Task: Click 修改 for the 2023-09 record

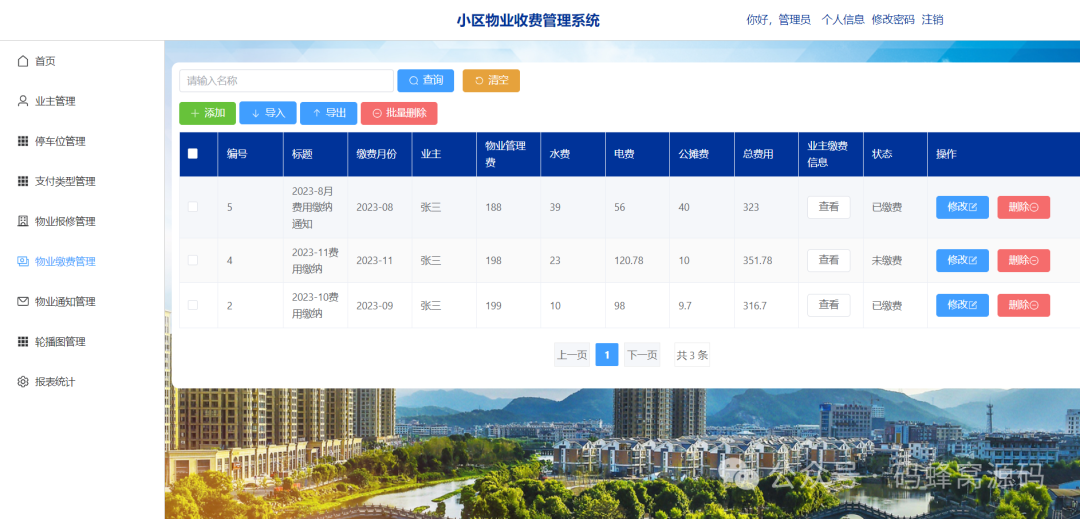Action: (962, 305)
